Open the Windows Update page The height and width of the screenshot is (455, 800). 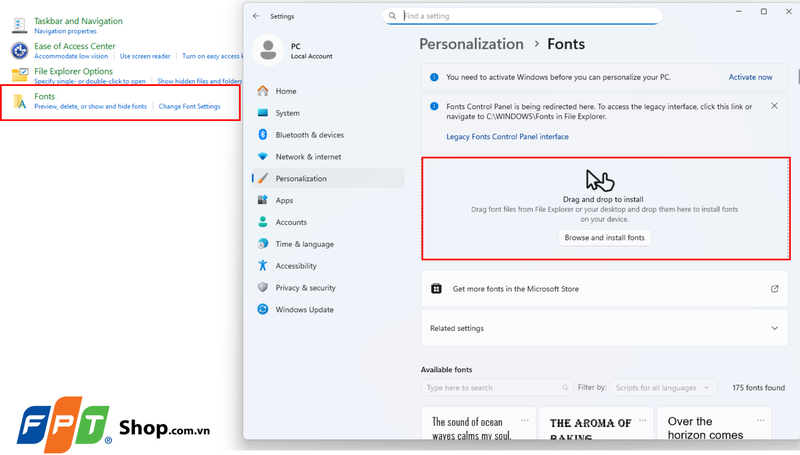coord(304,310)
